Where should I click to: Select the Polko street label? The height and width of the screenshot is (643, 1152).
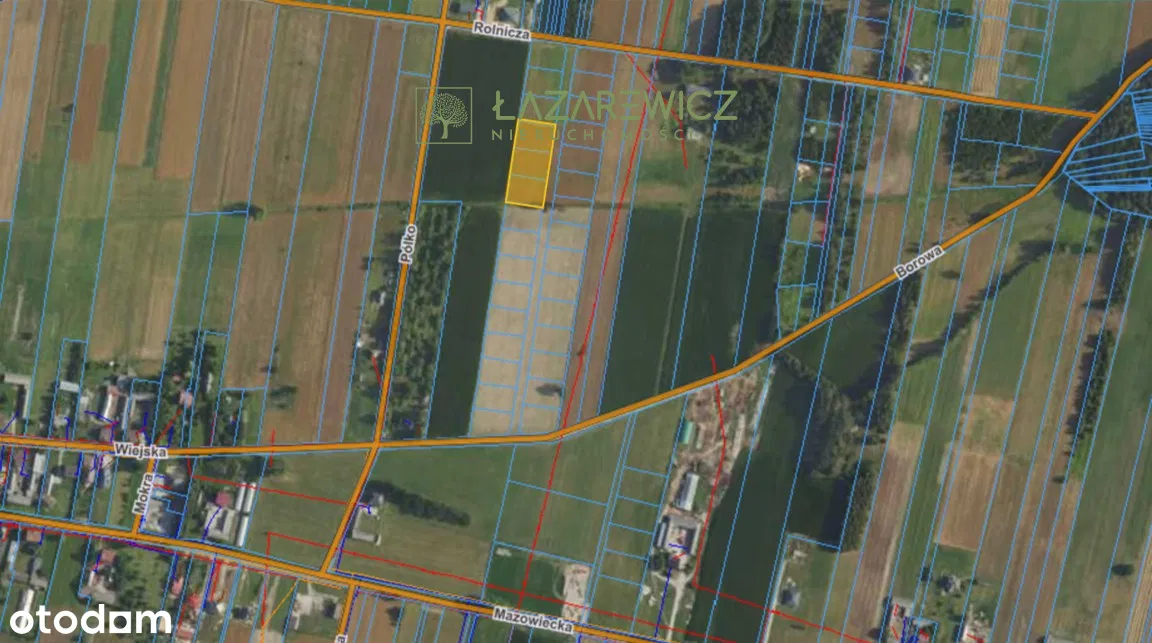point(407,243)
